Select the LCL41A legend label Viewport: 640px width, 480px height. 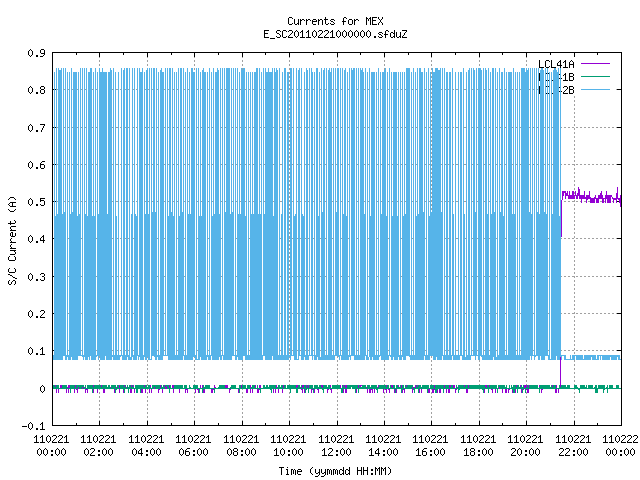coord(556,64)
